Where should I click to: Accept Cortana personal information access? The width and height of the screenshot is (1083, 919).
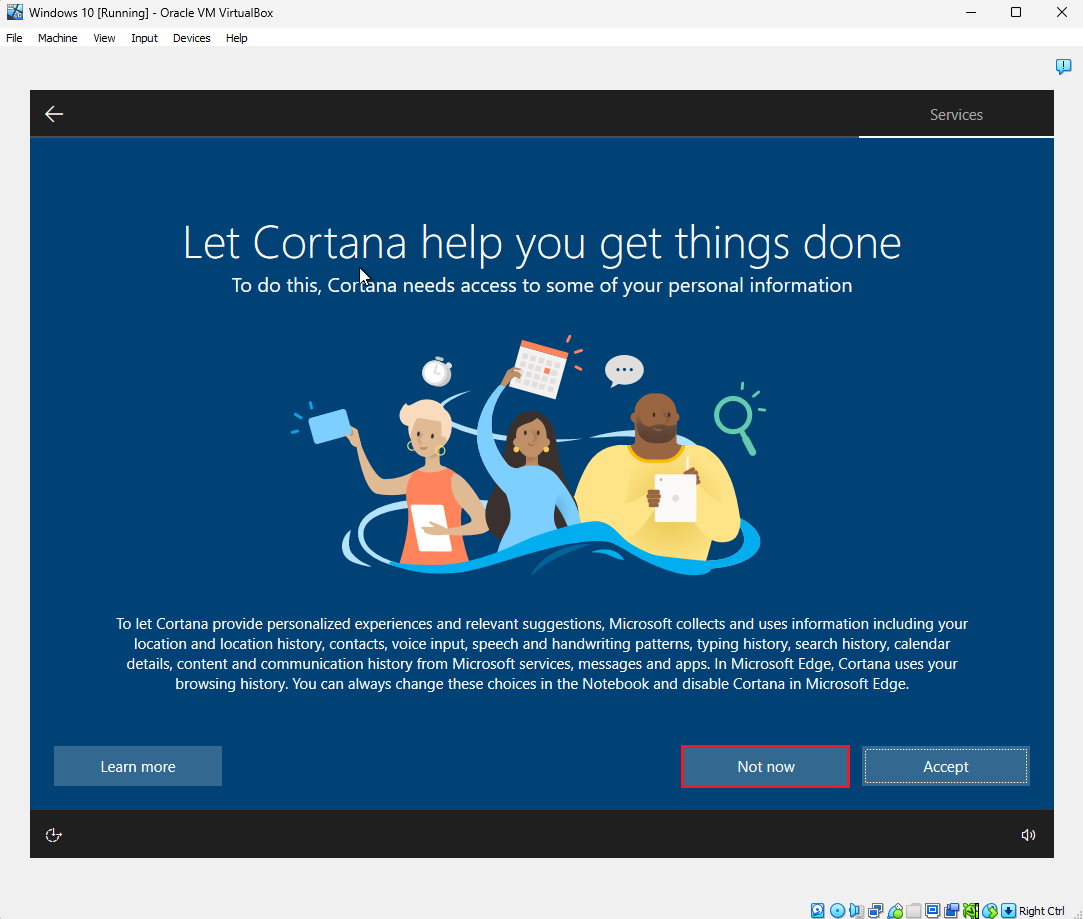[946, 766]
